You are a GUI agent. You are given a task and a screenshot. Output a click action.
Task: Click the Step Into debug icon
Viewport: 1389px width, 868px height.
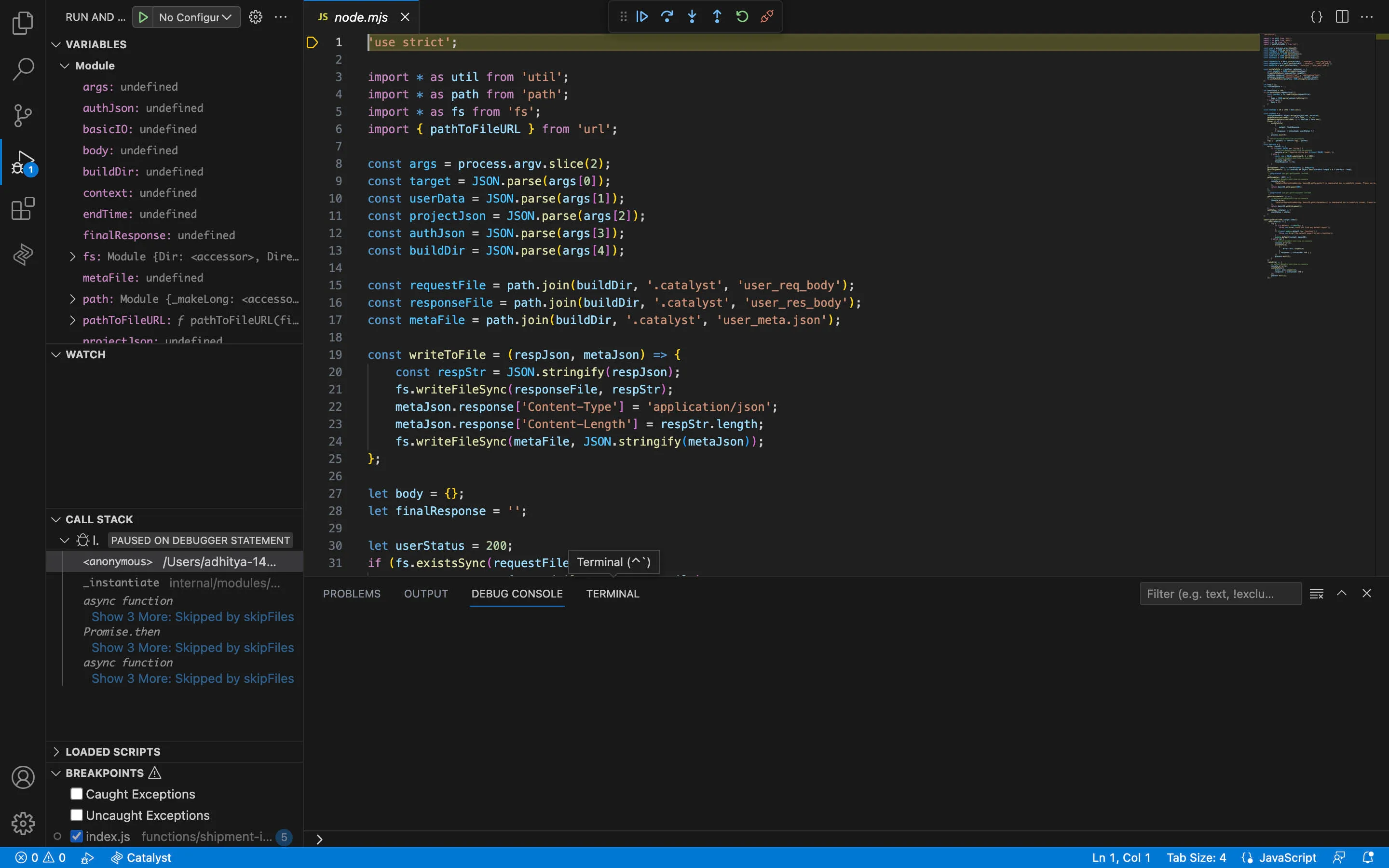point(692,17)
